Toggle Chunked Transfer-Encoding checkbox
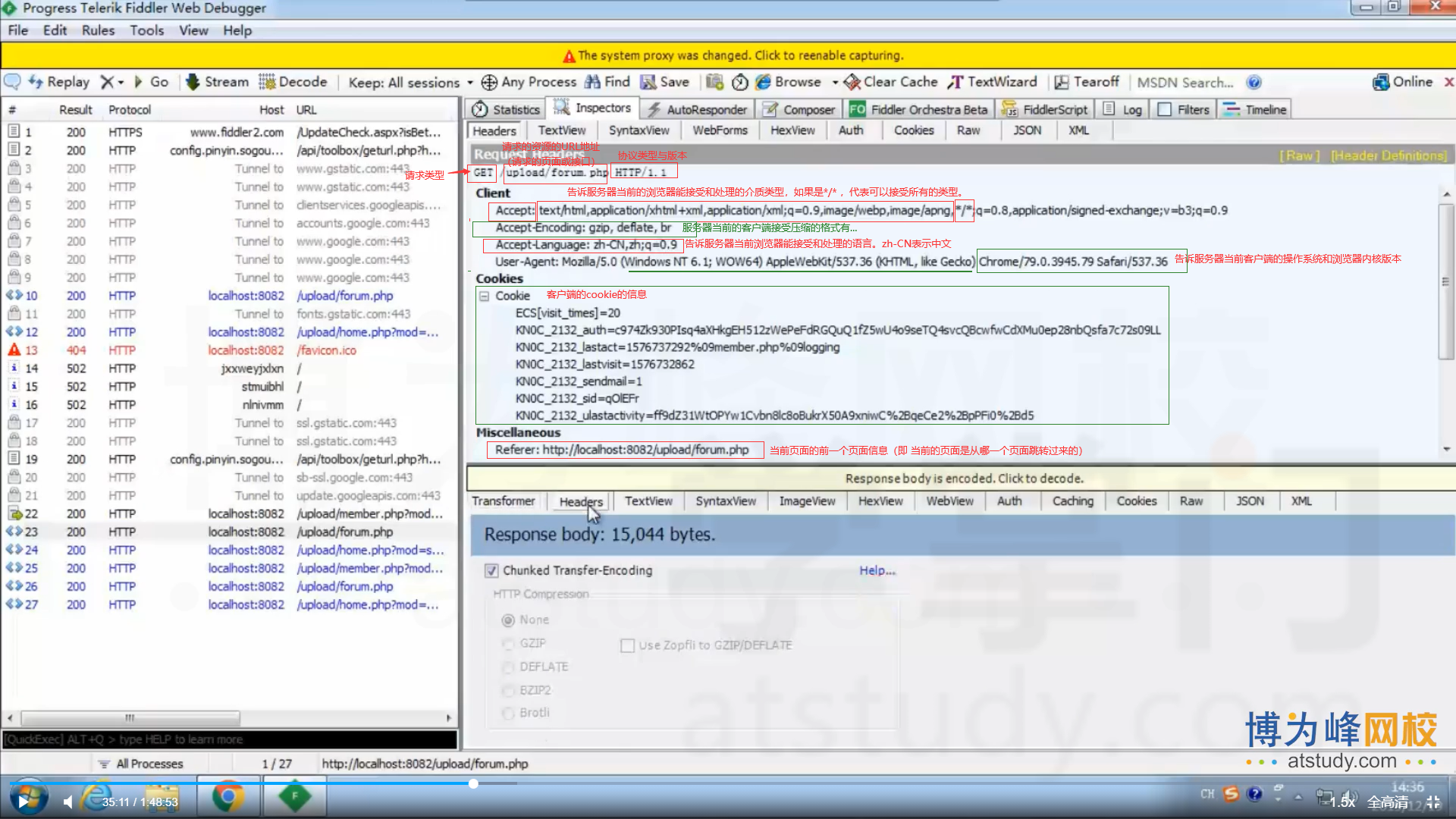Screen dimensions: 1456x819 [491, 570]
